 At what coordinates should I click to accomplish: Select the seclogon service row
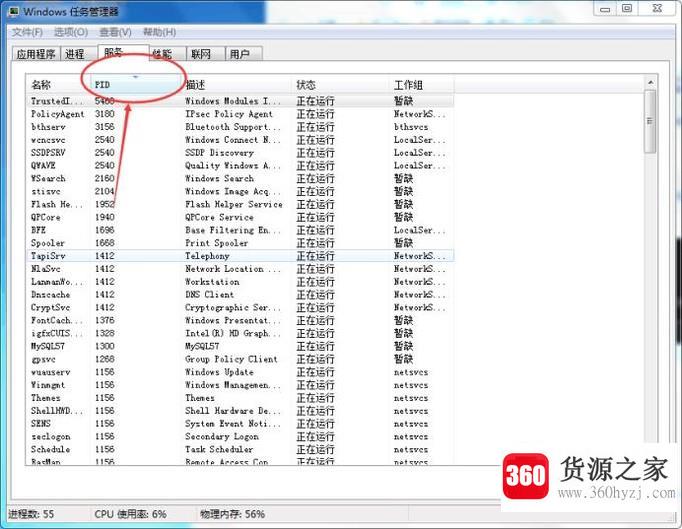[240, 437]
